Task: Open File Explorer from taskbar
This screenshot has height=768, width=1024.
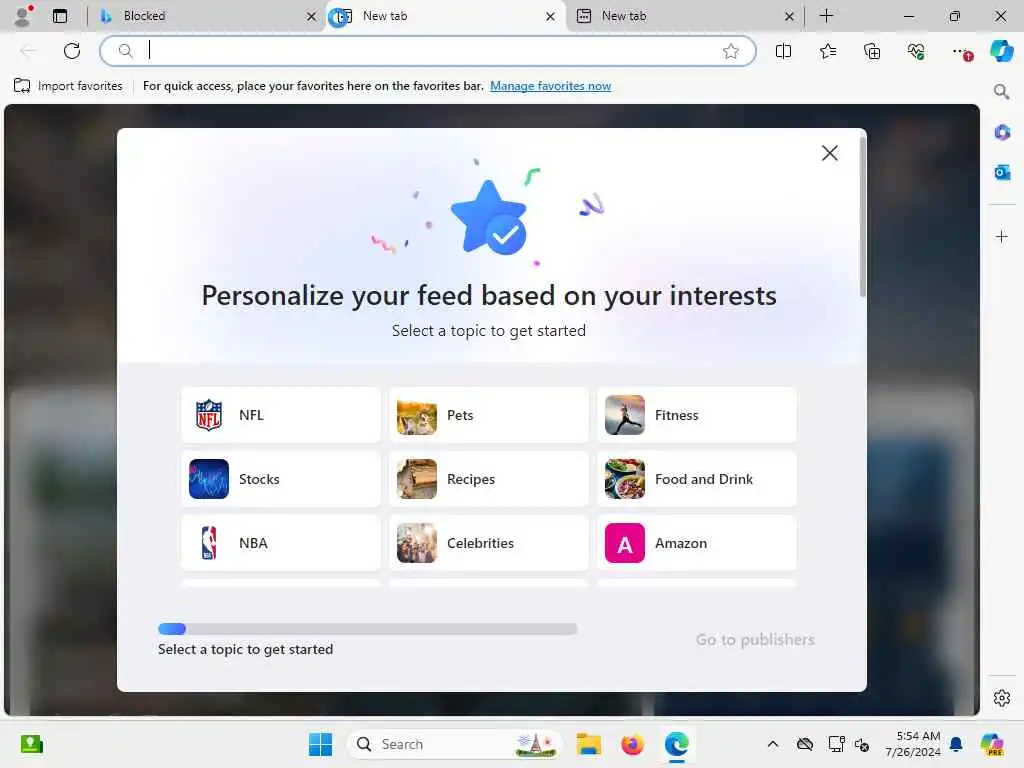Action: point(588,744)
